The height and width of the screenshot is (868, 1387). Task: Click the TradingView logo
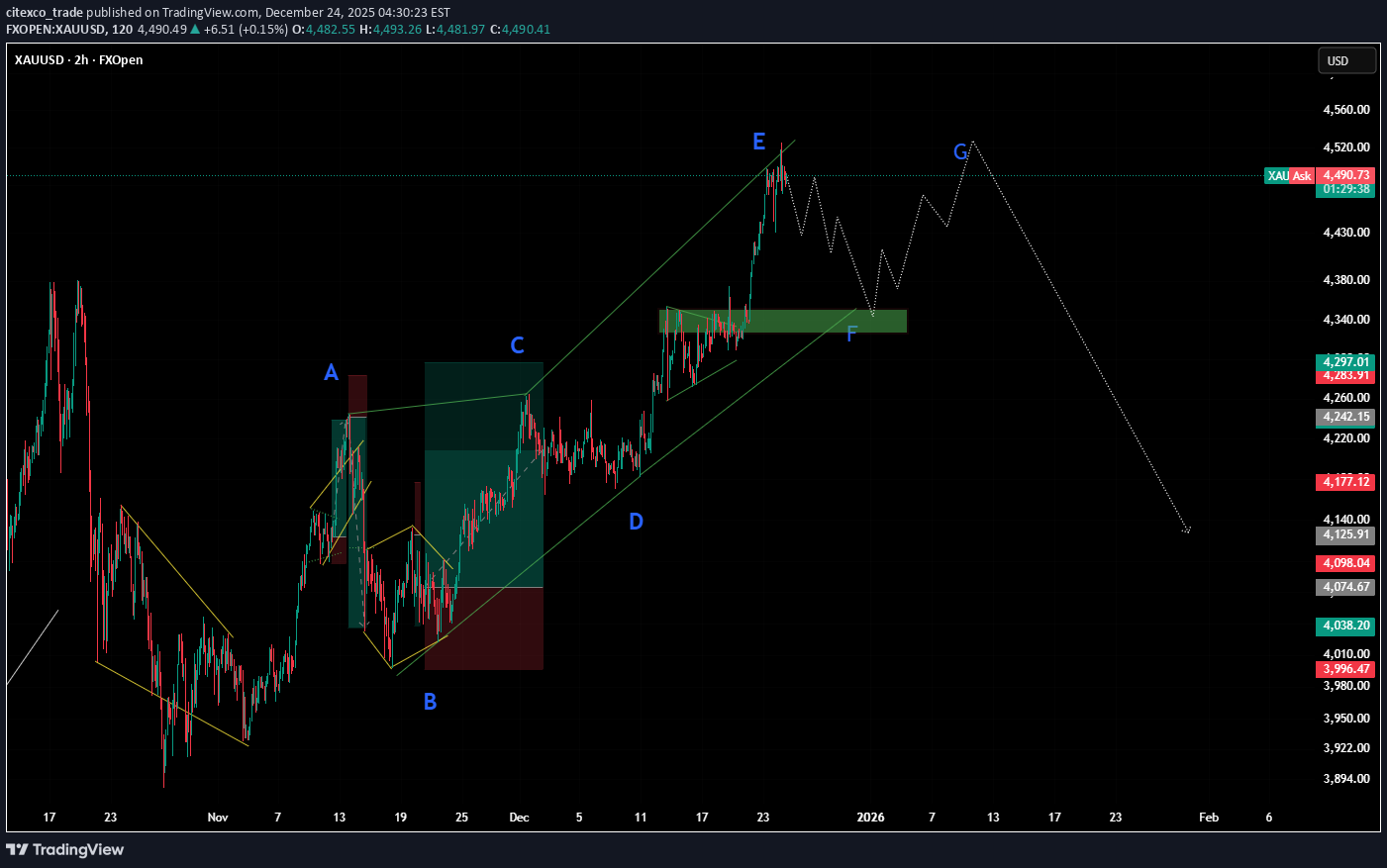pos(65,849)
